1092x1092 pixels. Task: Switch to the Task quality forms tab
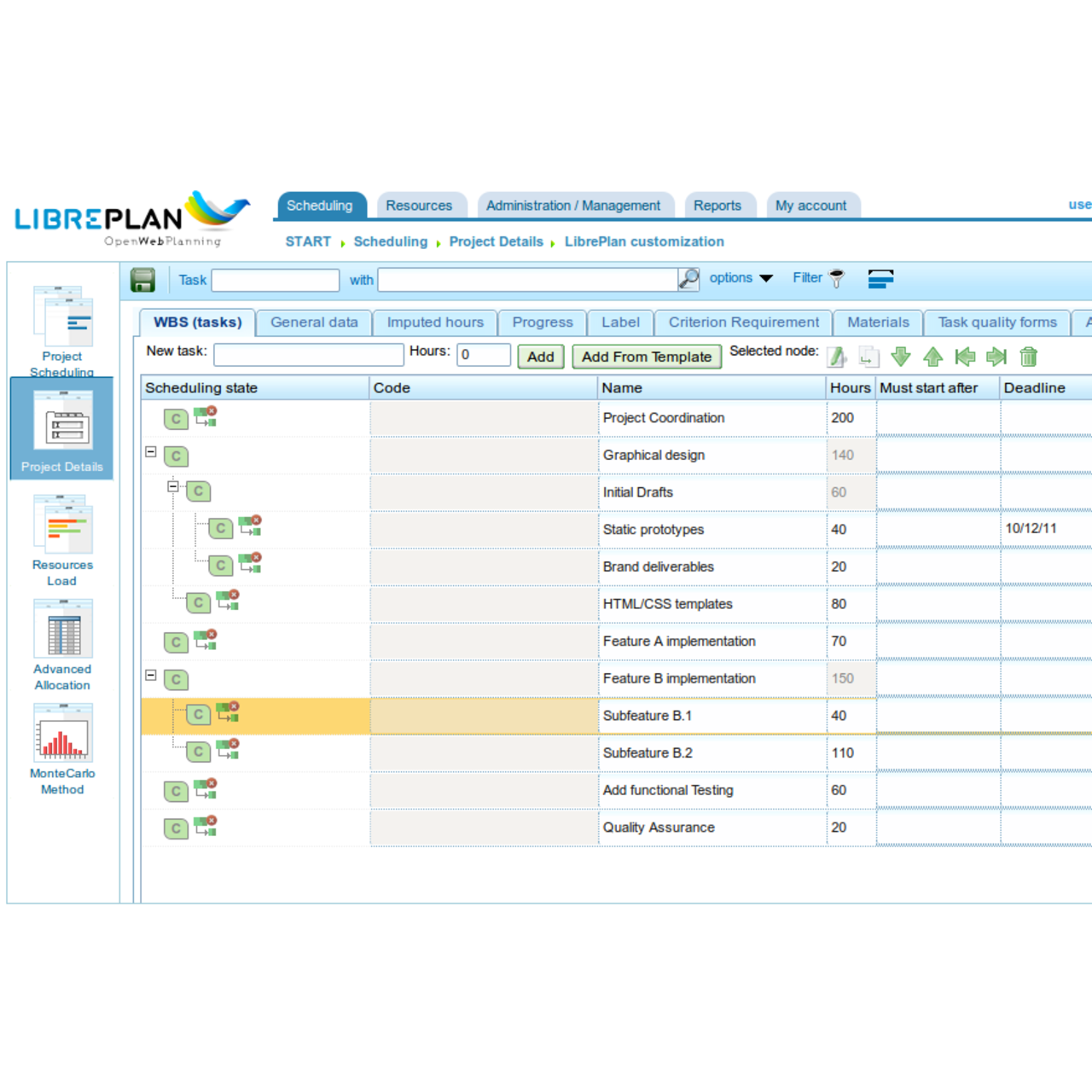[996, 322]
